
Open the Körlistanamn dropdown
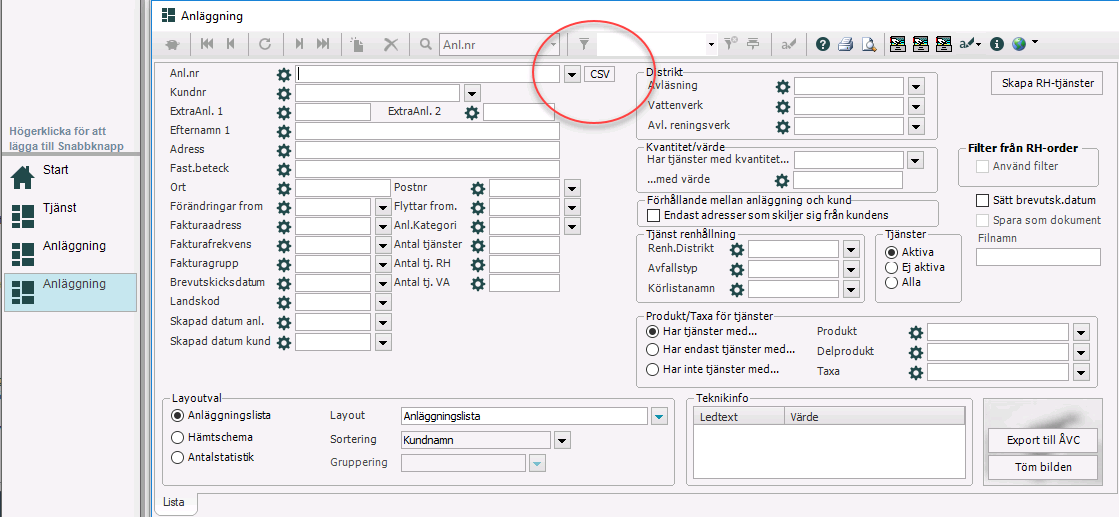[x=850, y=290]
